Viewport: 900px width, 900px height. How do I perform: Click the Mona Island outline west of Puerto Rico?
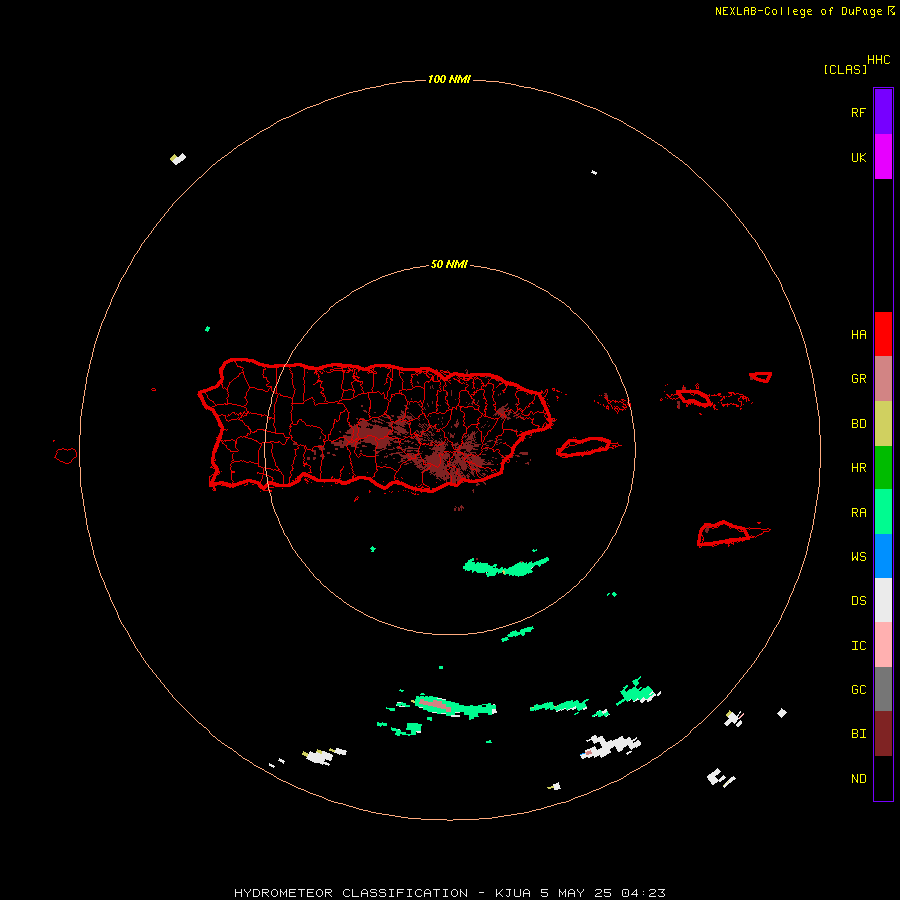pyautogui.click(x=66, y=456)
